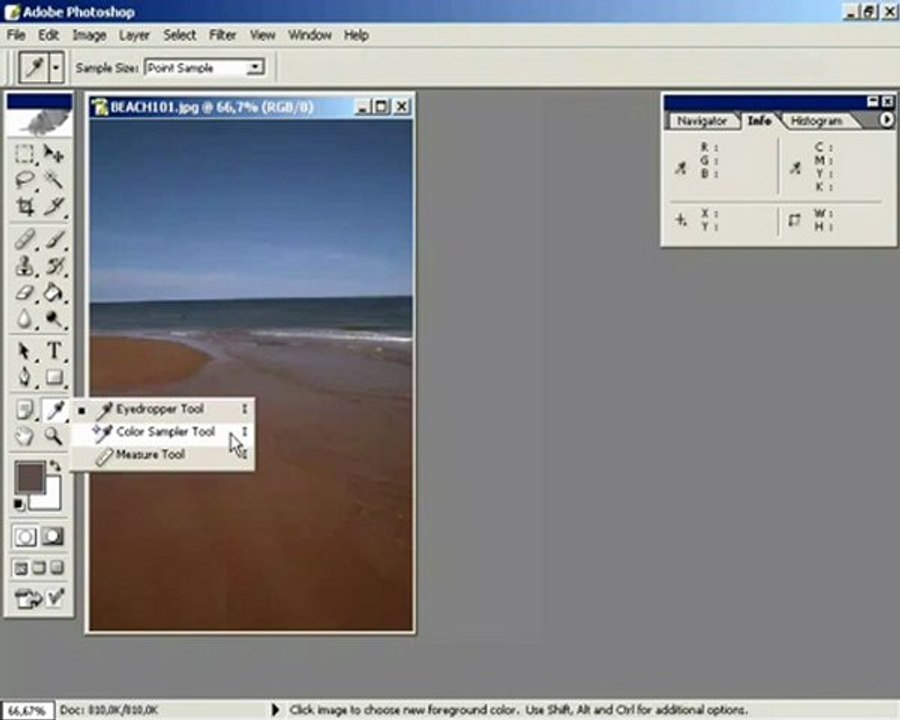The width and height of the screenshot is (900, 720).
Task: Select the Healing Brush tool
Action: (24, 239)
